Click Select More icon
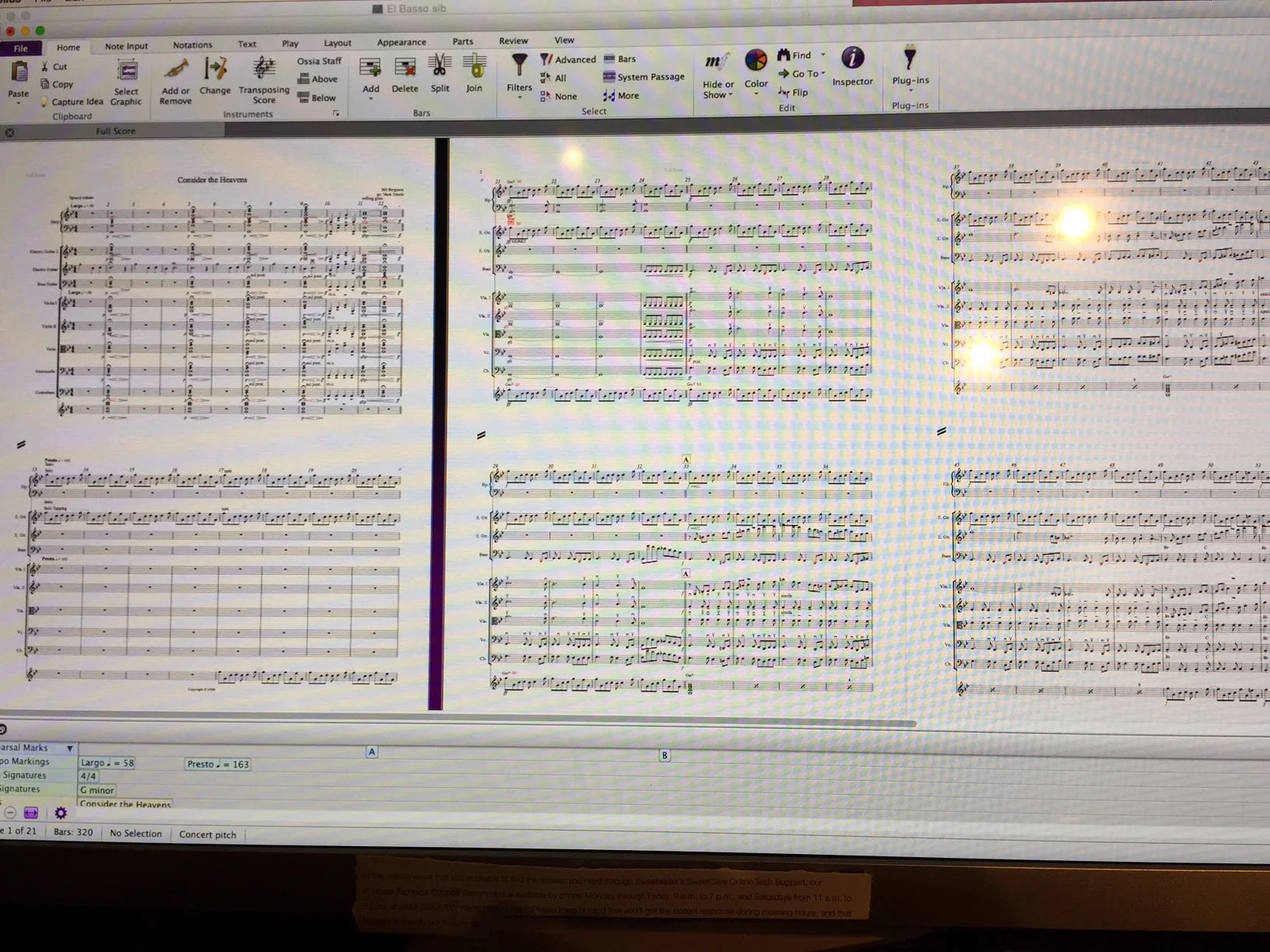The height and width of the screenshot is (952, 1270). 609,96
